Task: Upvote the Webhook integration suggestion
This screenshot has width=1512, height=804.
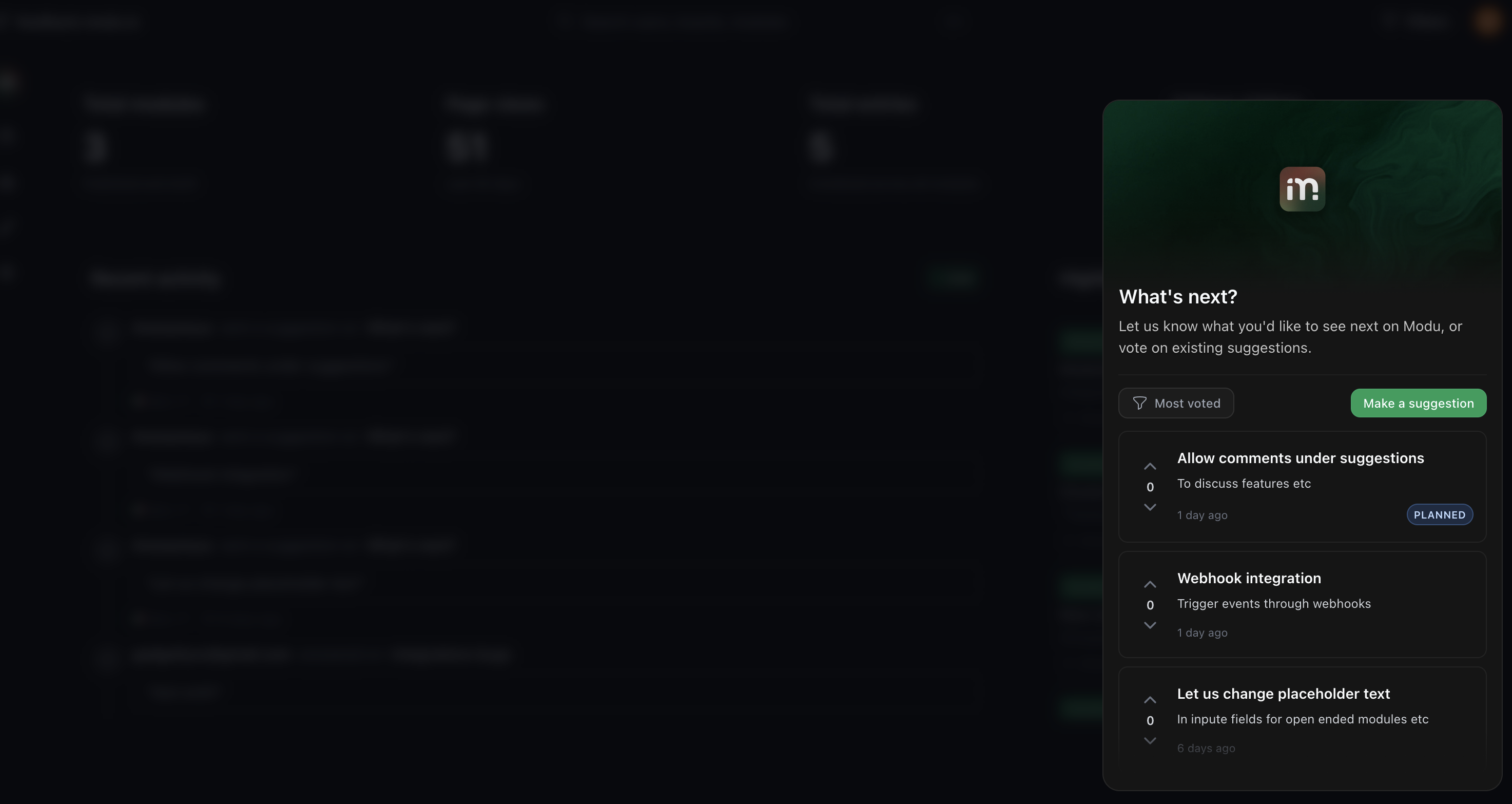Action: [x=1150, y=584]
